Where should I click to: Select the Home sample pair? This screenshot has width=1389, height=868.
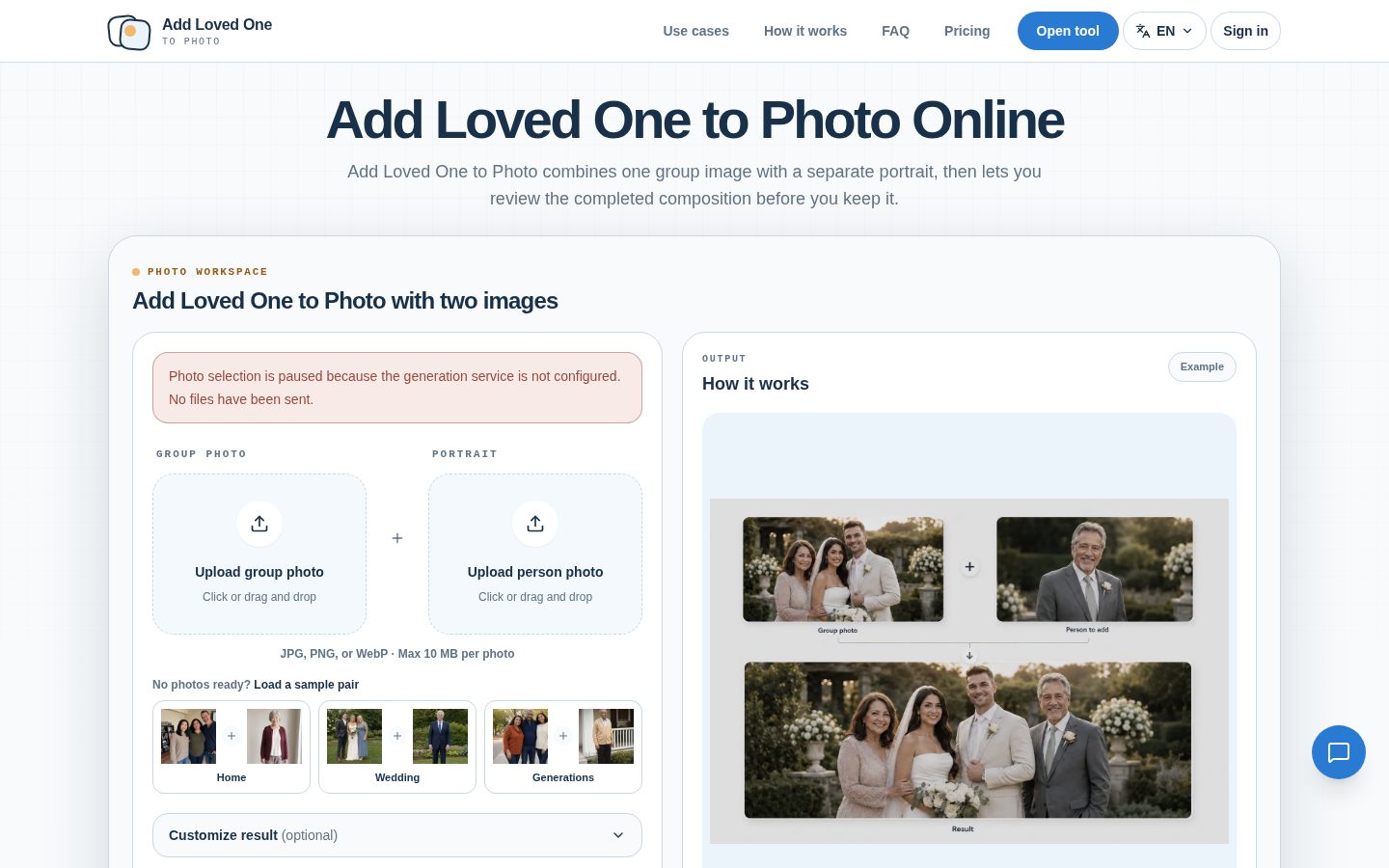point(231,747)
